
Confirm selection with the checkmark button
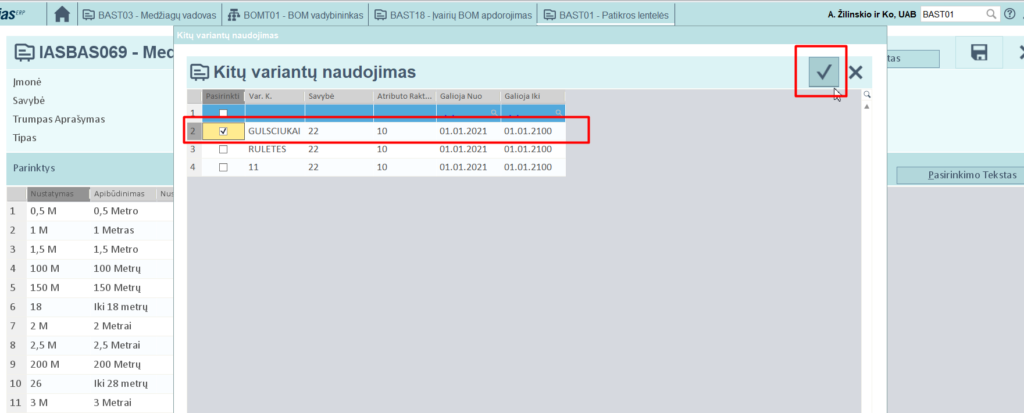click(824, 72)
